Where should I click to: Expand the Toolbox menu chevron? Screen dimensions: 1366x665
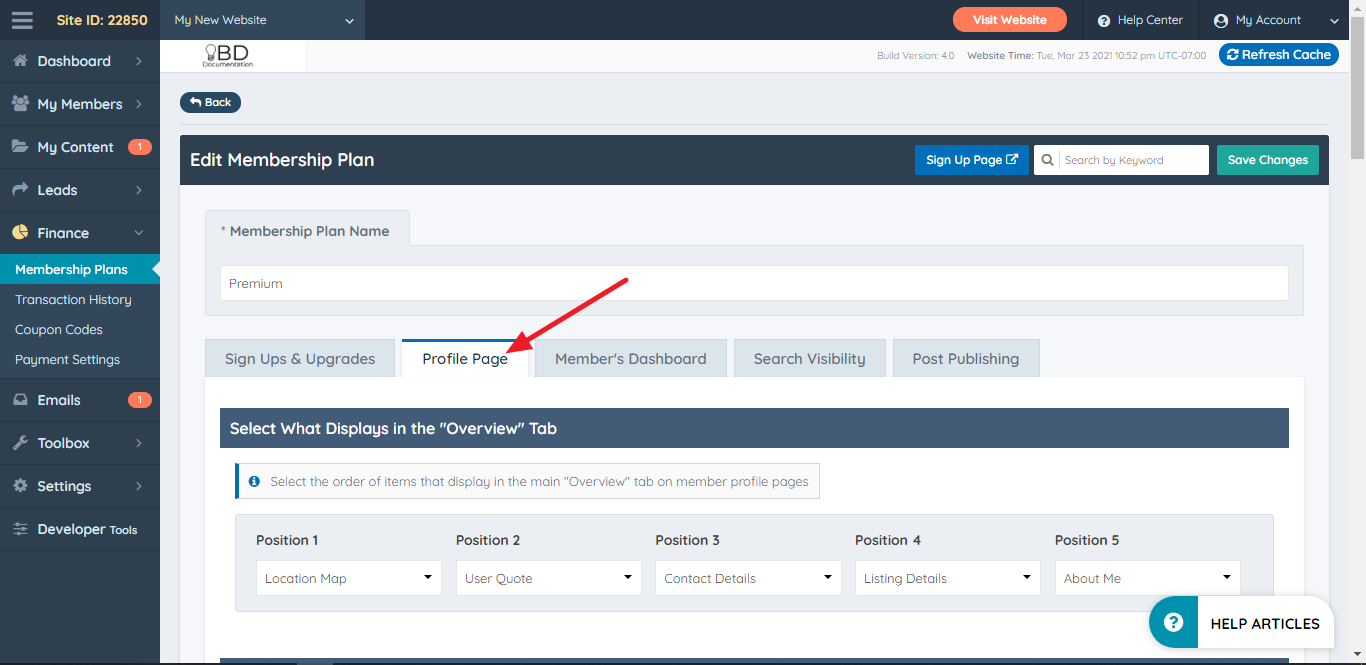tap(139, 443)
